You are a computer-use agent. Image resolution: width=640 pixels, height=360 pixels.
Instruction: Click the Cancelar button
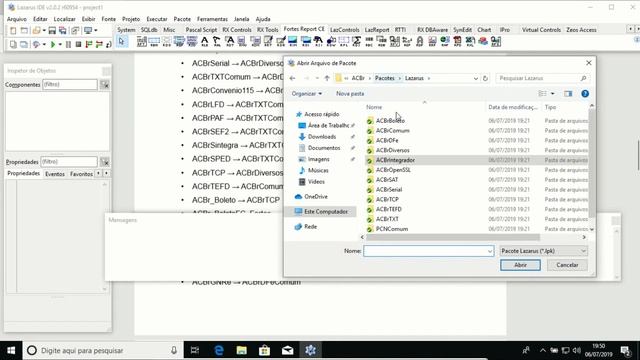[x=567, y=265]
